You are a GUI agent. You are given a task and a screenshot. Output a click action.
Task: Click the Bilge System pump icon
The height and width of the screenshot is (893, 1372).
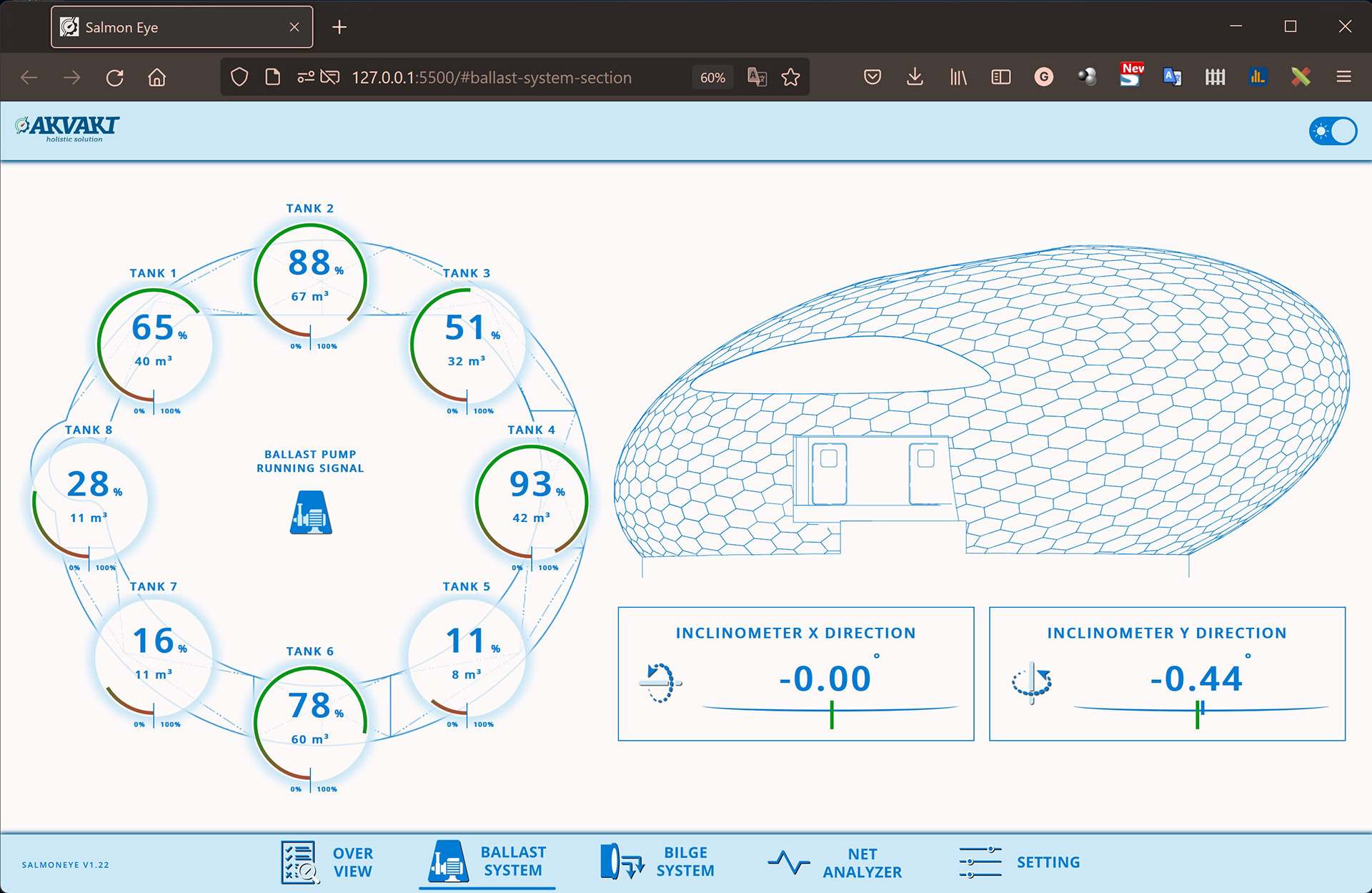point(620,862)
